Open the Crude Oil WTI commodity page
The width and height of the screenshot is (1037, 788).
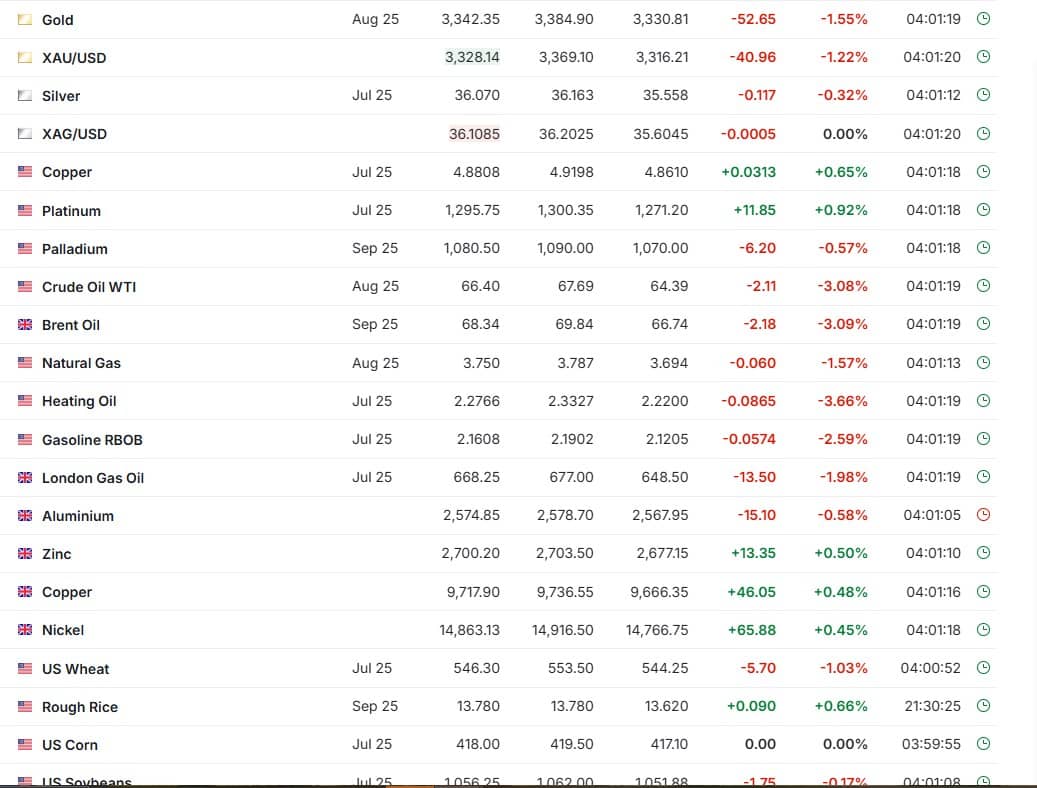point(89,287)
